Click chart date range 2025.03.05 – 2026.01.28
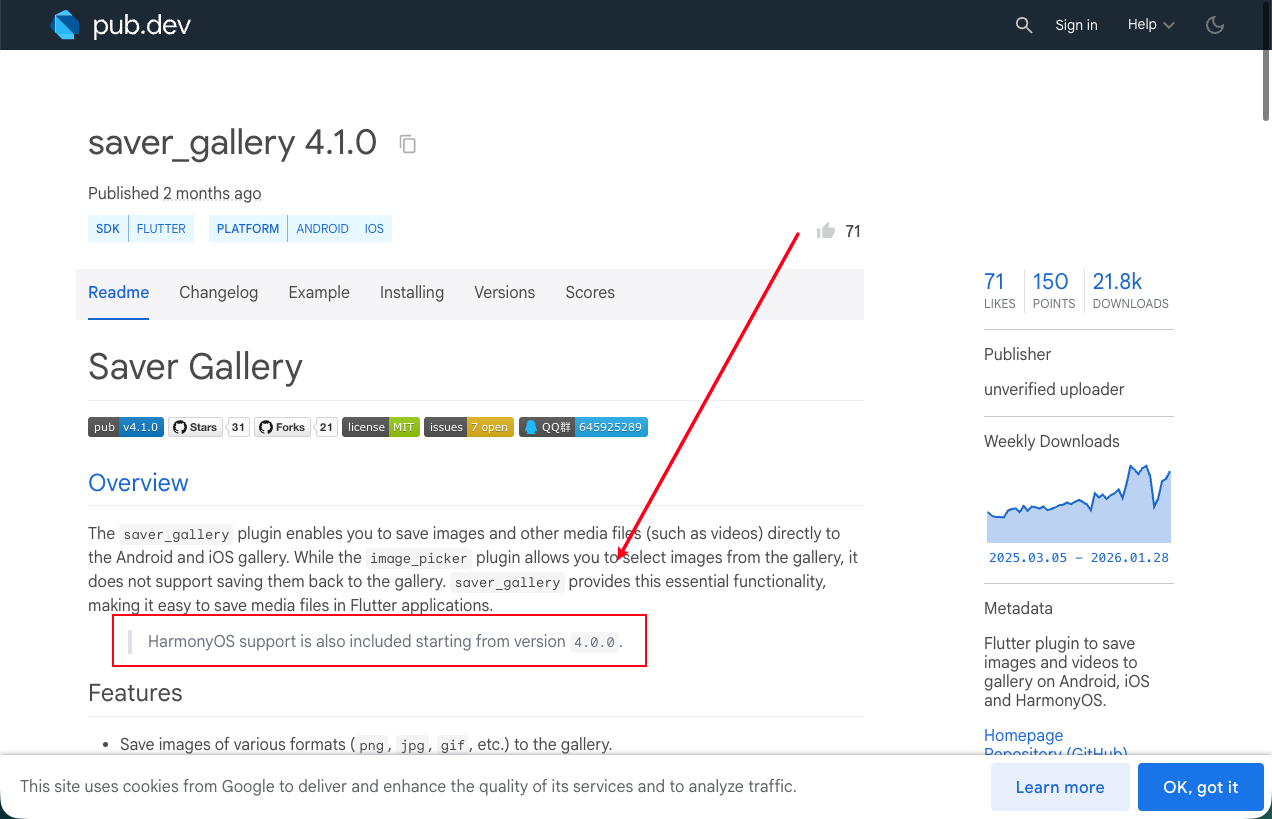 point(1079,558)
